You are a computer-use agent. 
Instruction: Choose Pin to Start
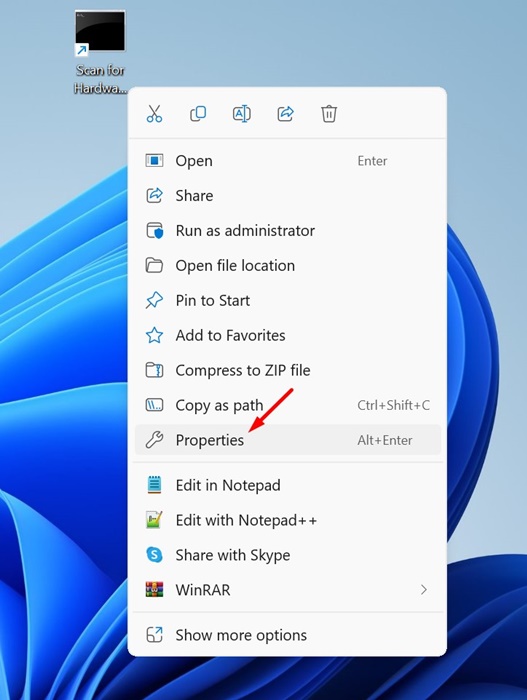click(288, 300)
